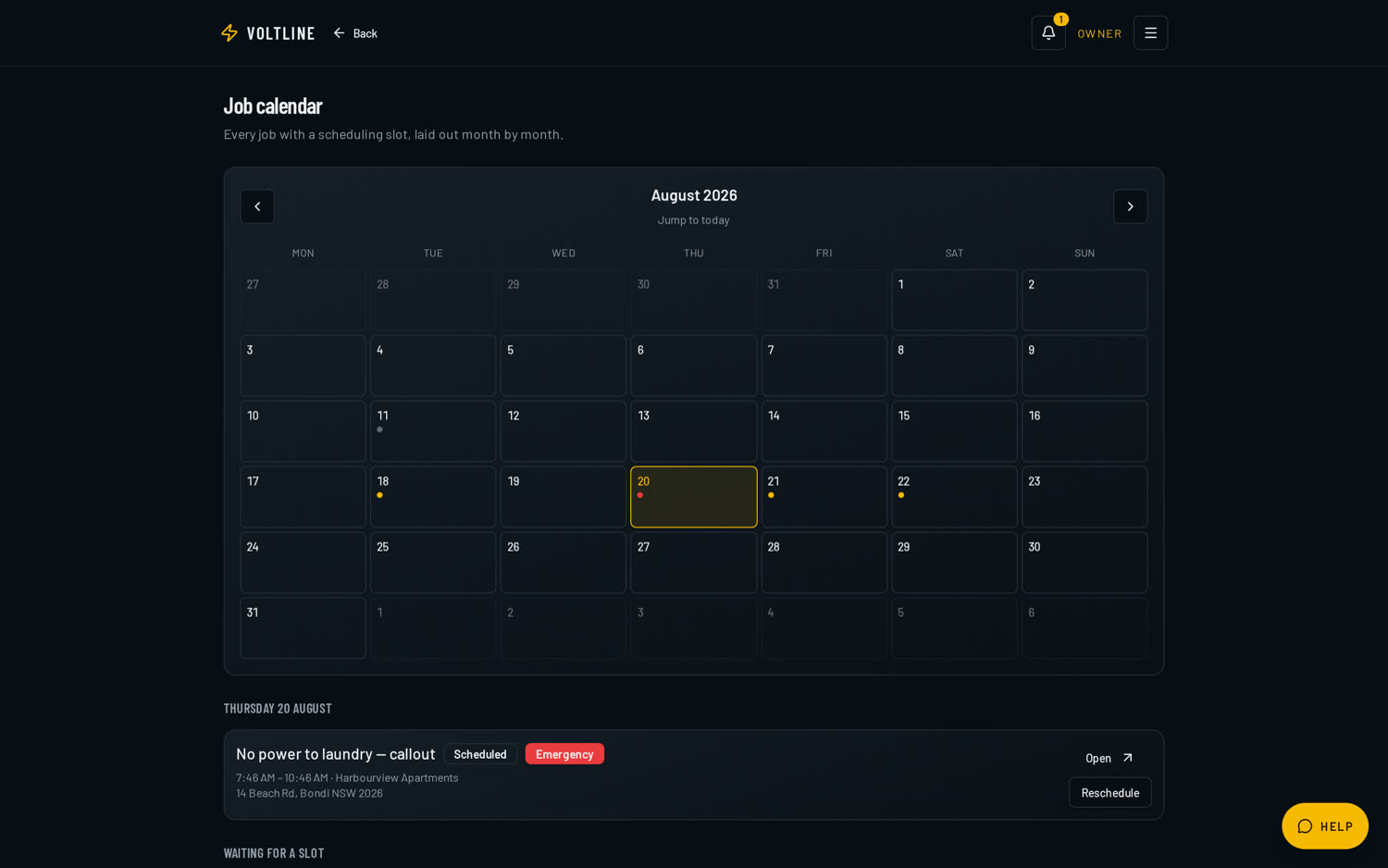Image resolution: width=1388 pixels, height=868 pixels.
Task: Select August 21 in the calendar
Action: pos(824,497)
